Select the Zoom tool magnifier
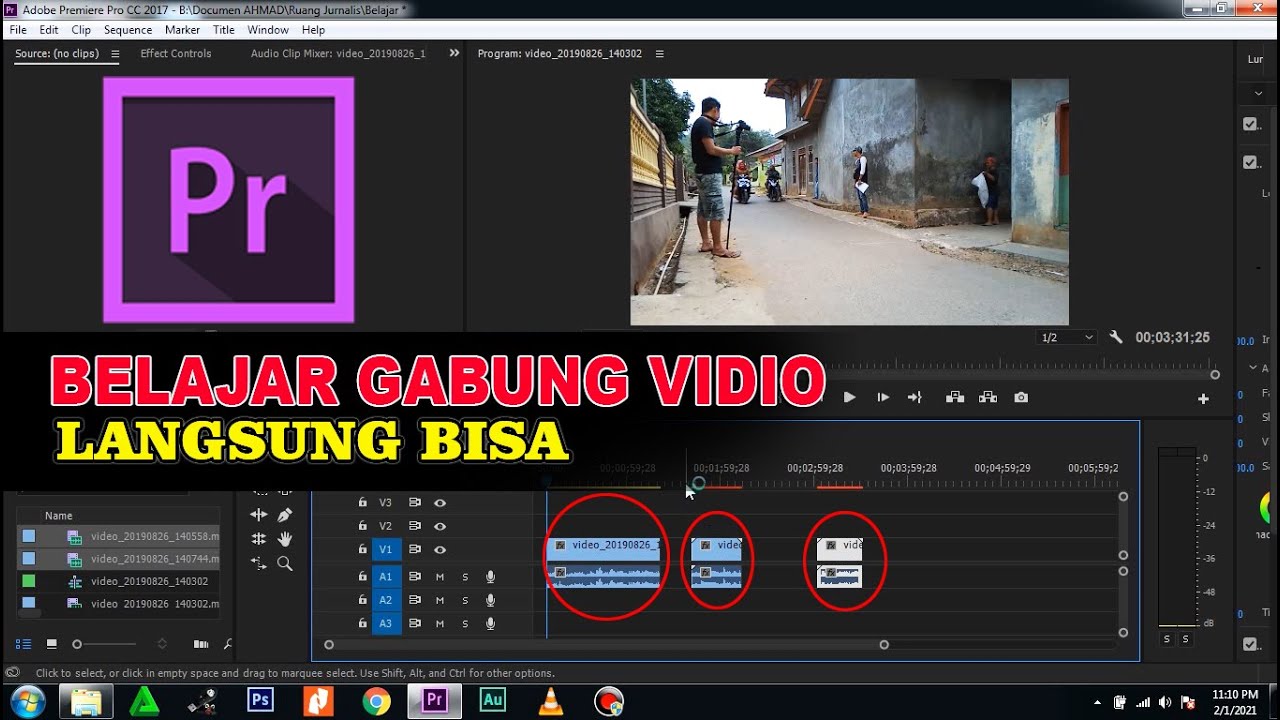 point(285,564)
